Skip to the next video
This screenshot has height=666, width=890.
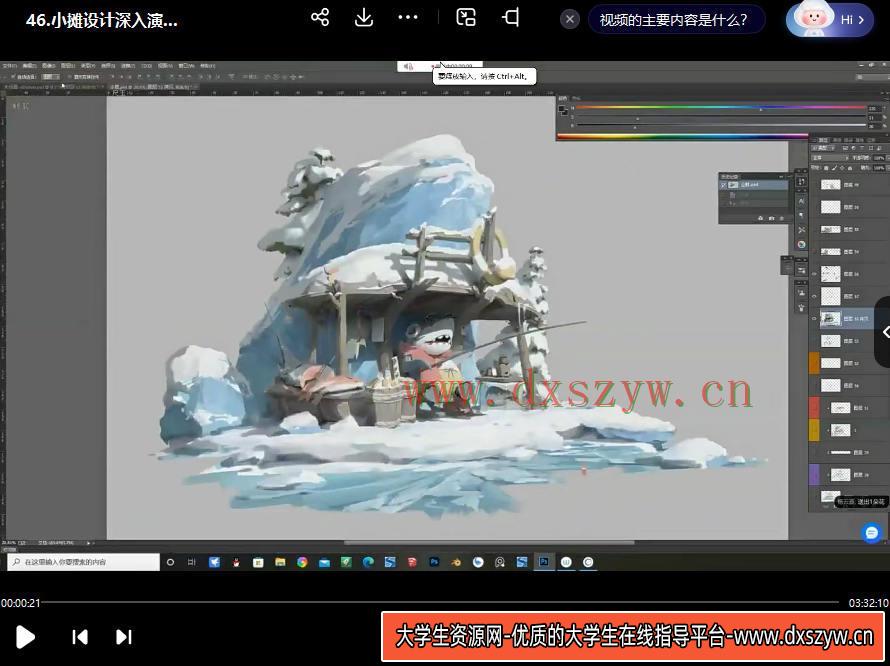pyautogui.click(x=124, y=637)
